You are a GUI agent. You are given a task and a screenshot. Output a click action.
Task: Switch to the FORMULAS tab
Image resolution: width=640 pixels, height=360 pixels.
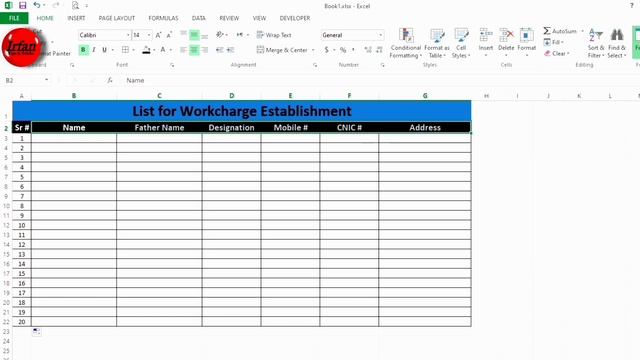point(163,18)
